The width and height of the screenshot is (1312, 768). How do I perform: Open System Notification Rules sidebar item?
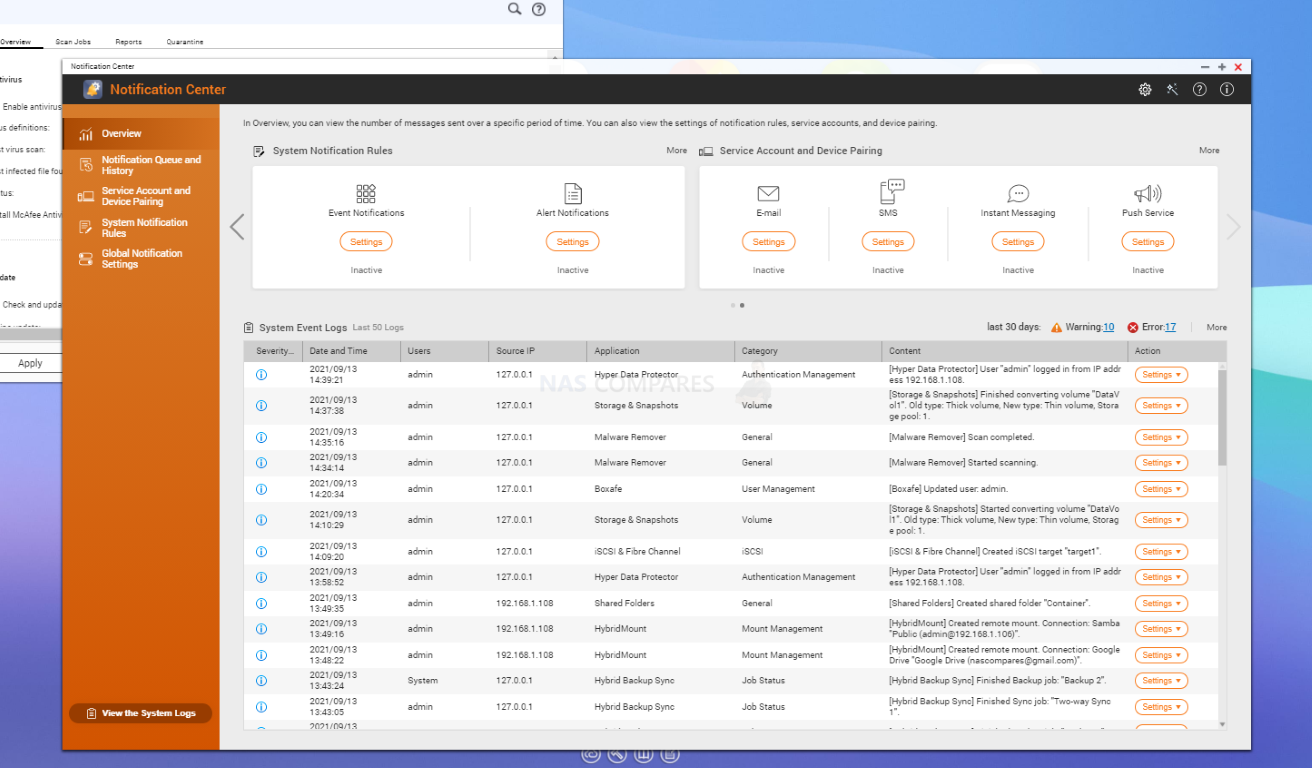coord(140,228)
